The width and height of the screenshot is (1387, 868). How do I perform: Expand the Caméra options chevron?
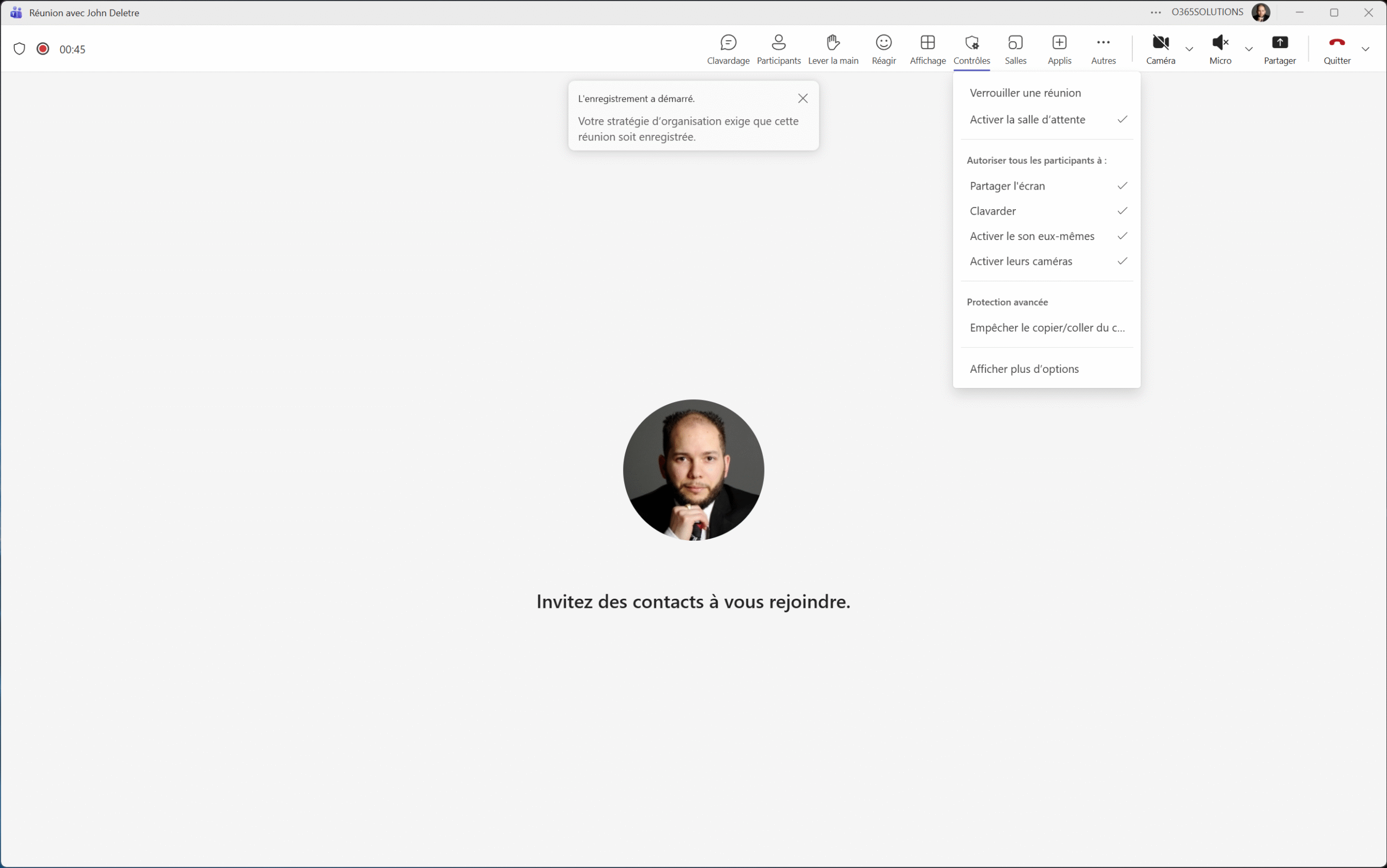[x=1189, y=49]
